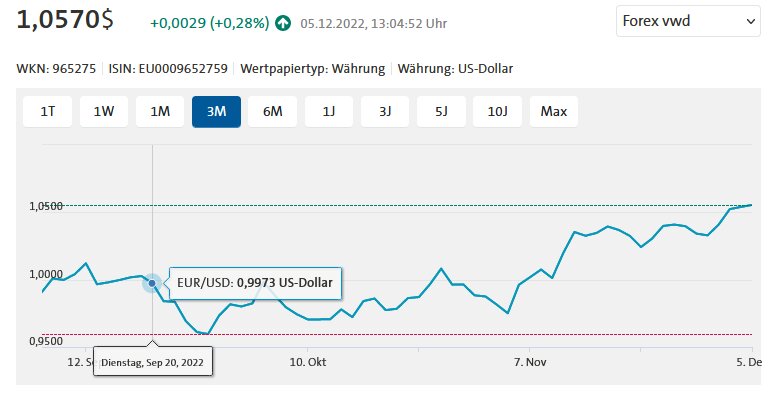
Task: Show the 3J chart range
Action: [x=385, y=111]
